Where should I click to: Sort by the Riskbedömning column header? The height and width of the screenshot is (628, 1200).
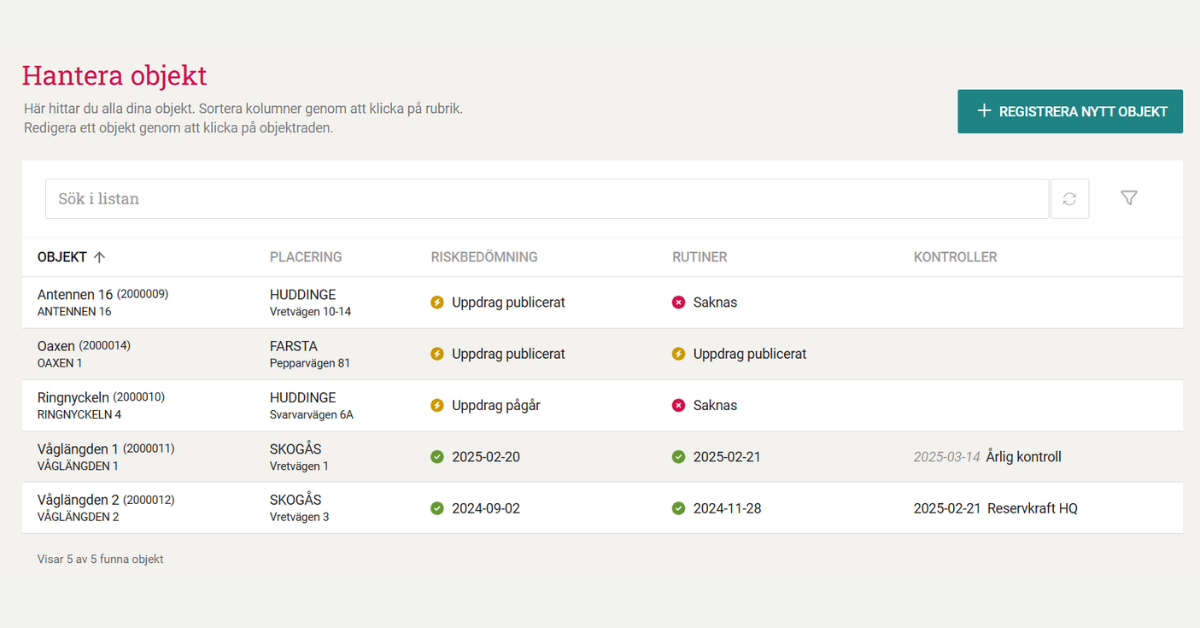[484, 257]
